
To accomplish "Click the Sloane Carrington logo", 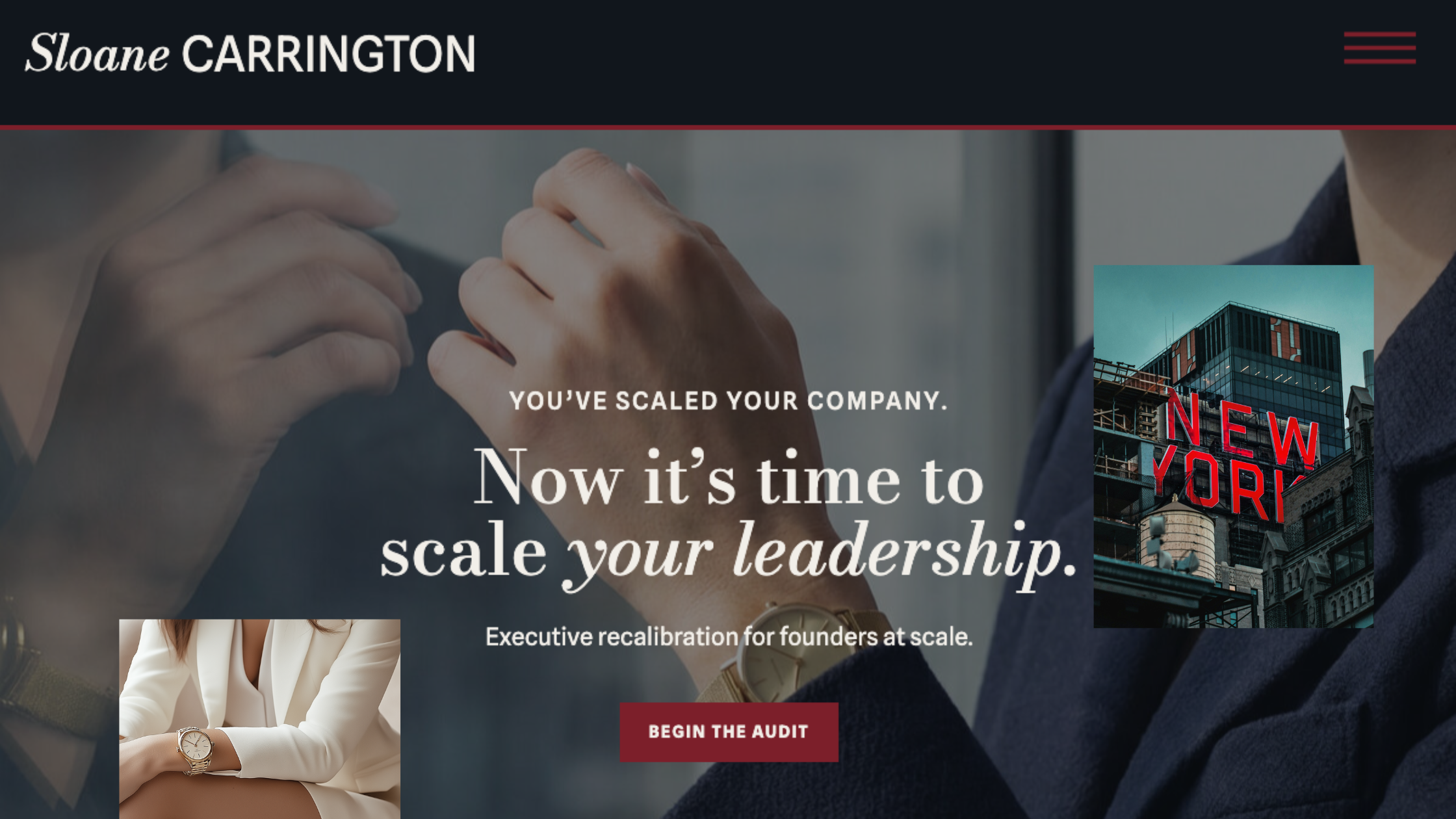I will coord(250,53).
